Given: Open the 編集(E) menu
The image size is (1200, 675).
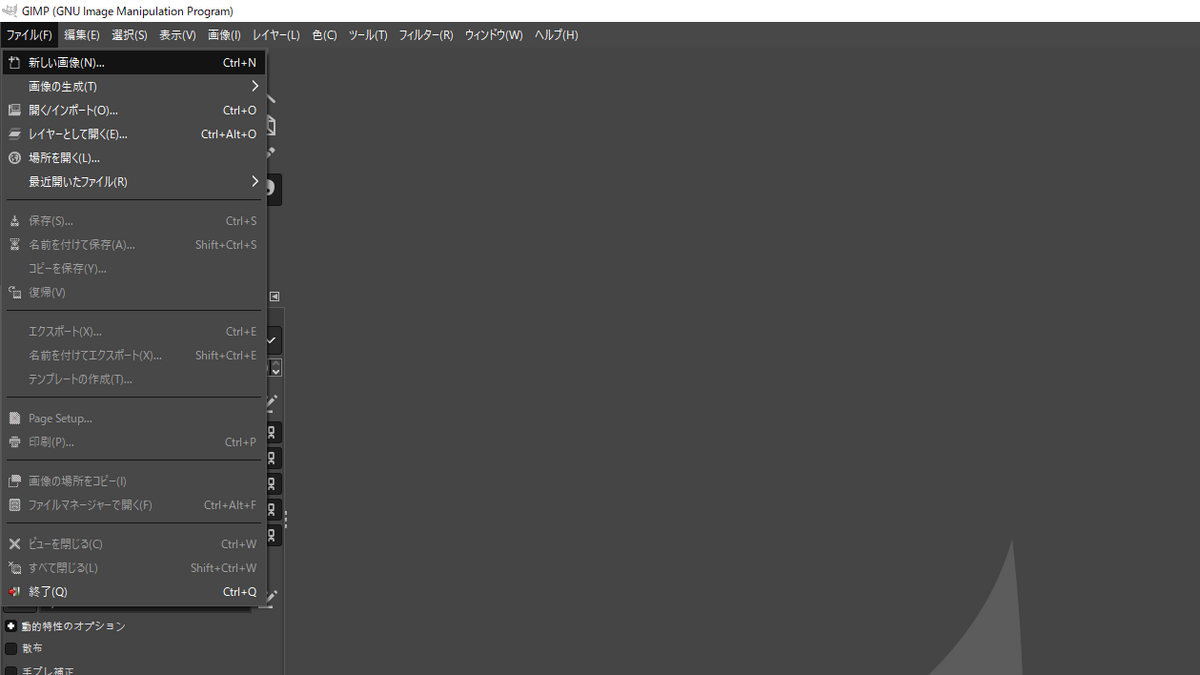Looking at the screenshot, I should point(82,35).
